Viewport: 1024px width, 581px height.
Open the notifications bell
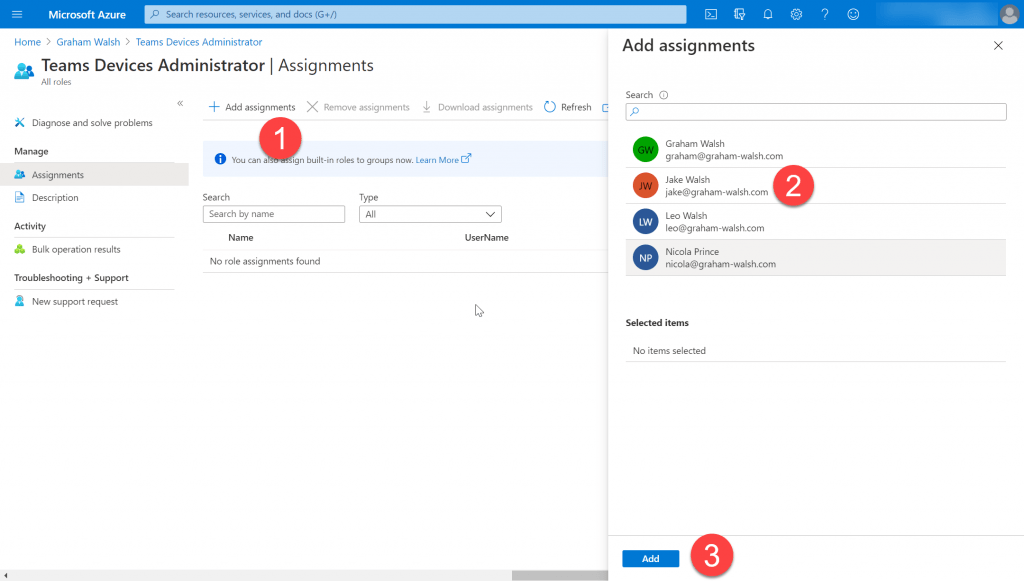[767, 14]
